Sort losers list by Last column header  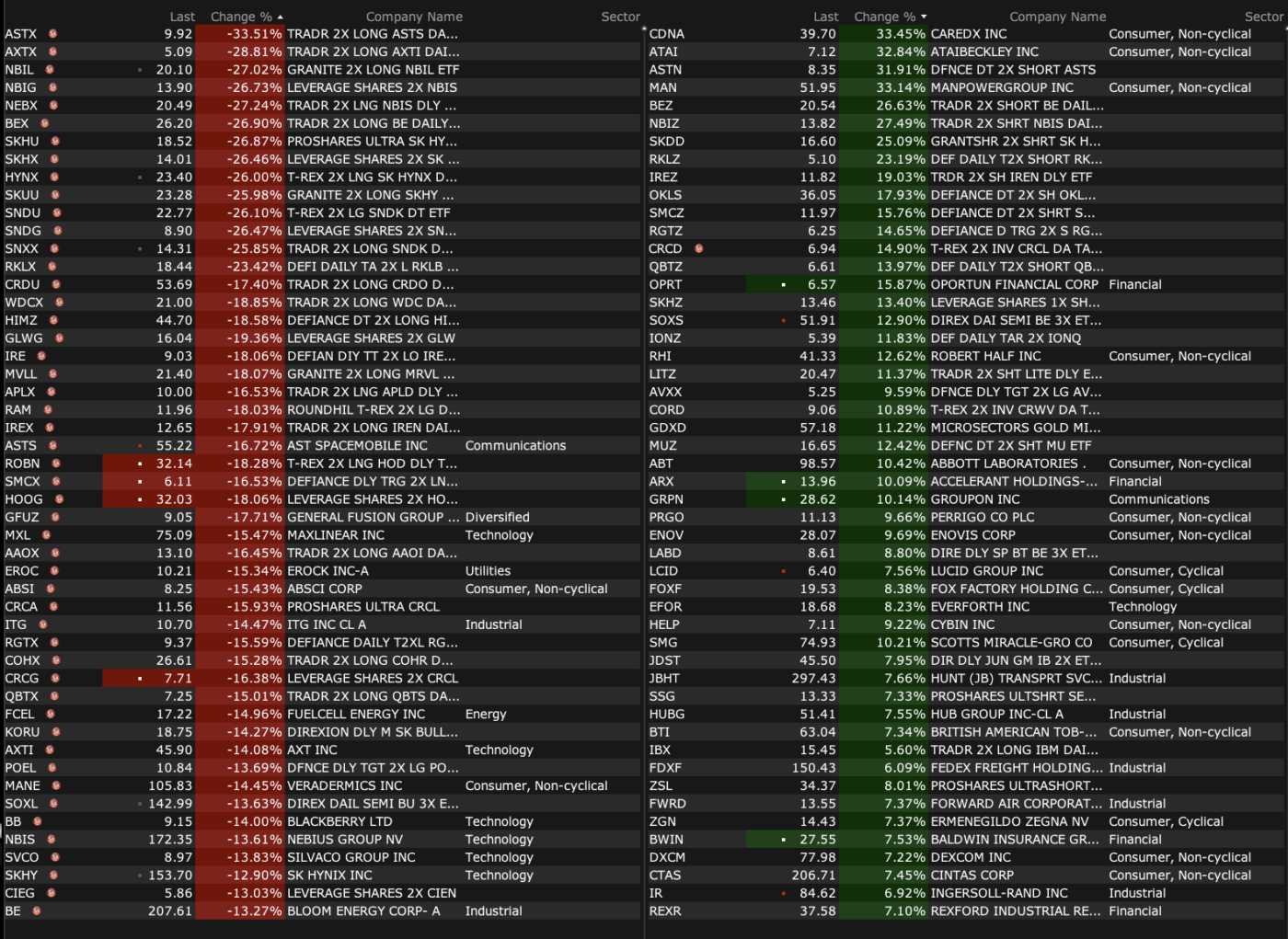182,17
